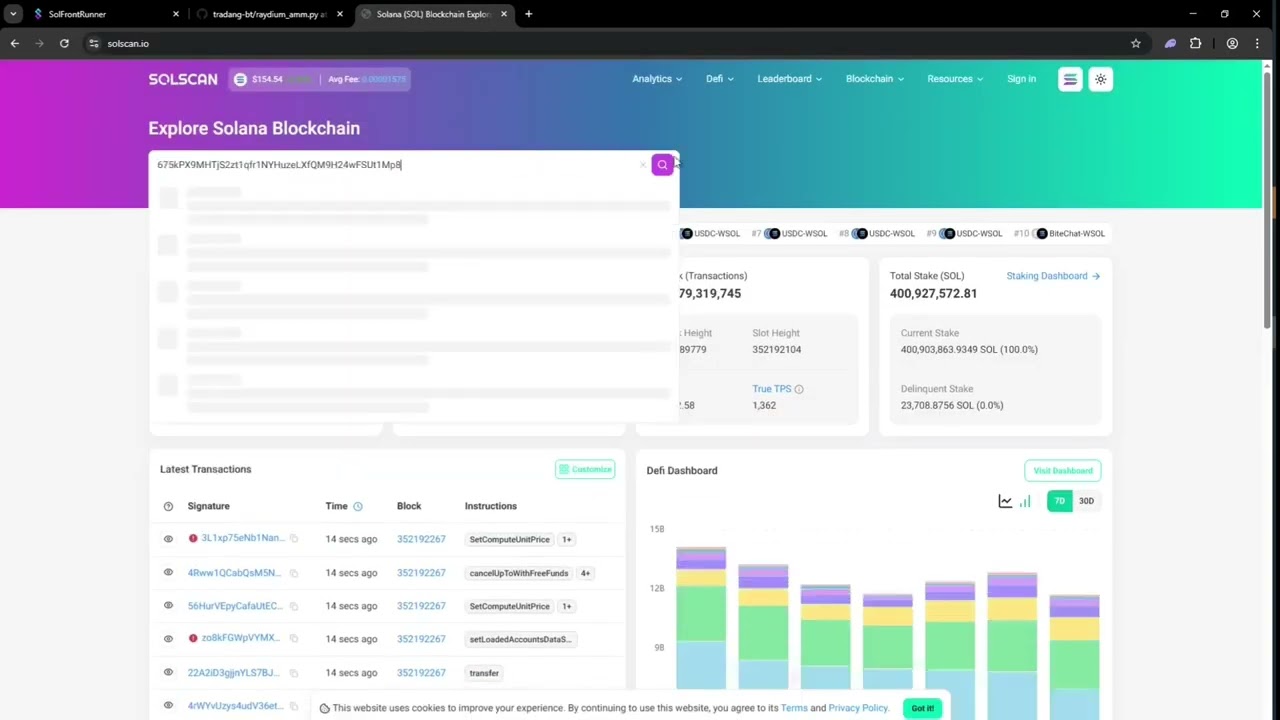Click the #10 BiteChat-WSOL pair
1280x720 pixels.
click(1059, 233)
